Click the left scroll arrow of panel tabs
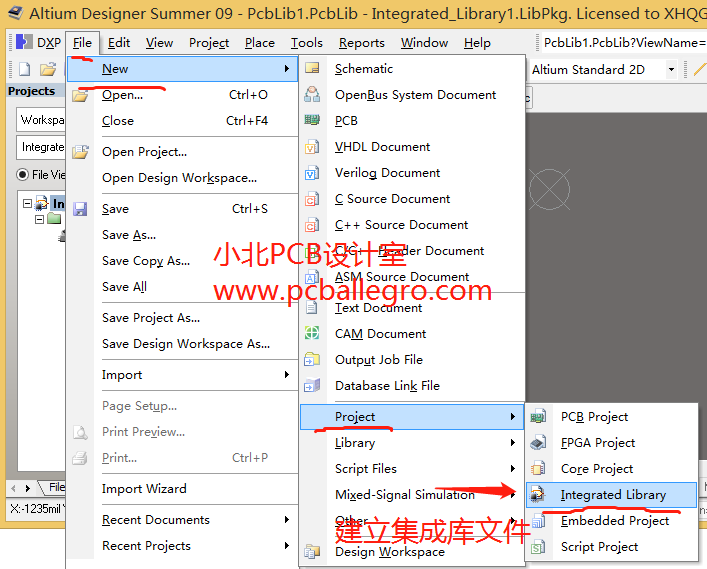The image size is (707, 569). point(13,488)
